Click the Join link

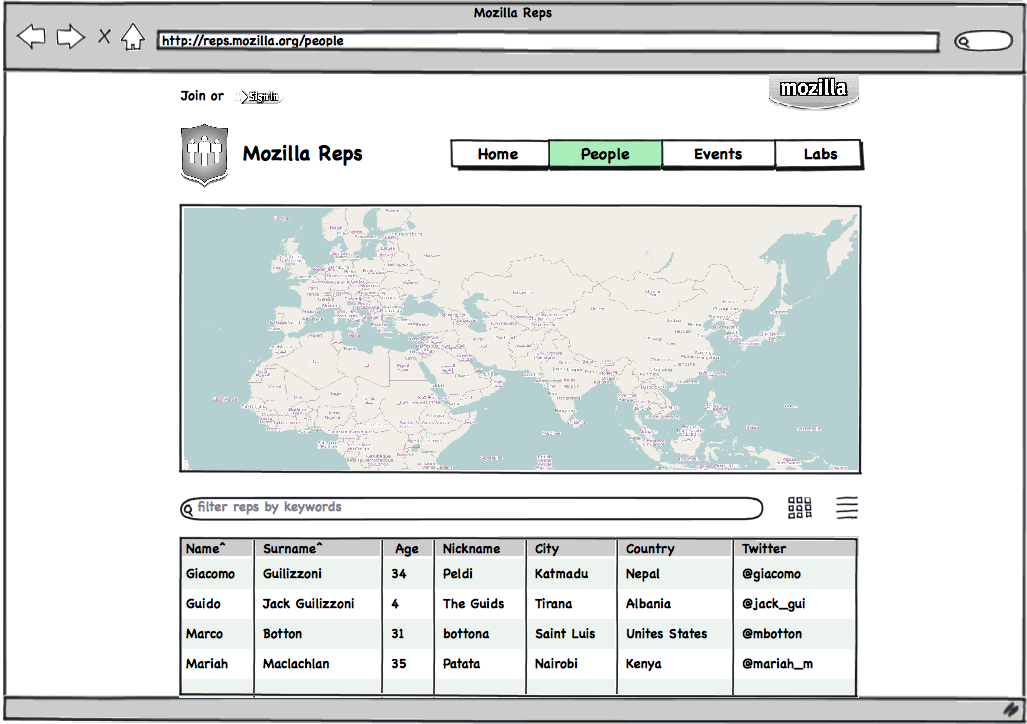[193, 96]
